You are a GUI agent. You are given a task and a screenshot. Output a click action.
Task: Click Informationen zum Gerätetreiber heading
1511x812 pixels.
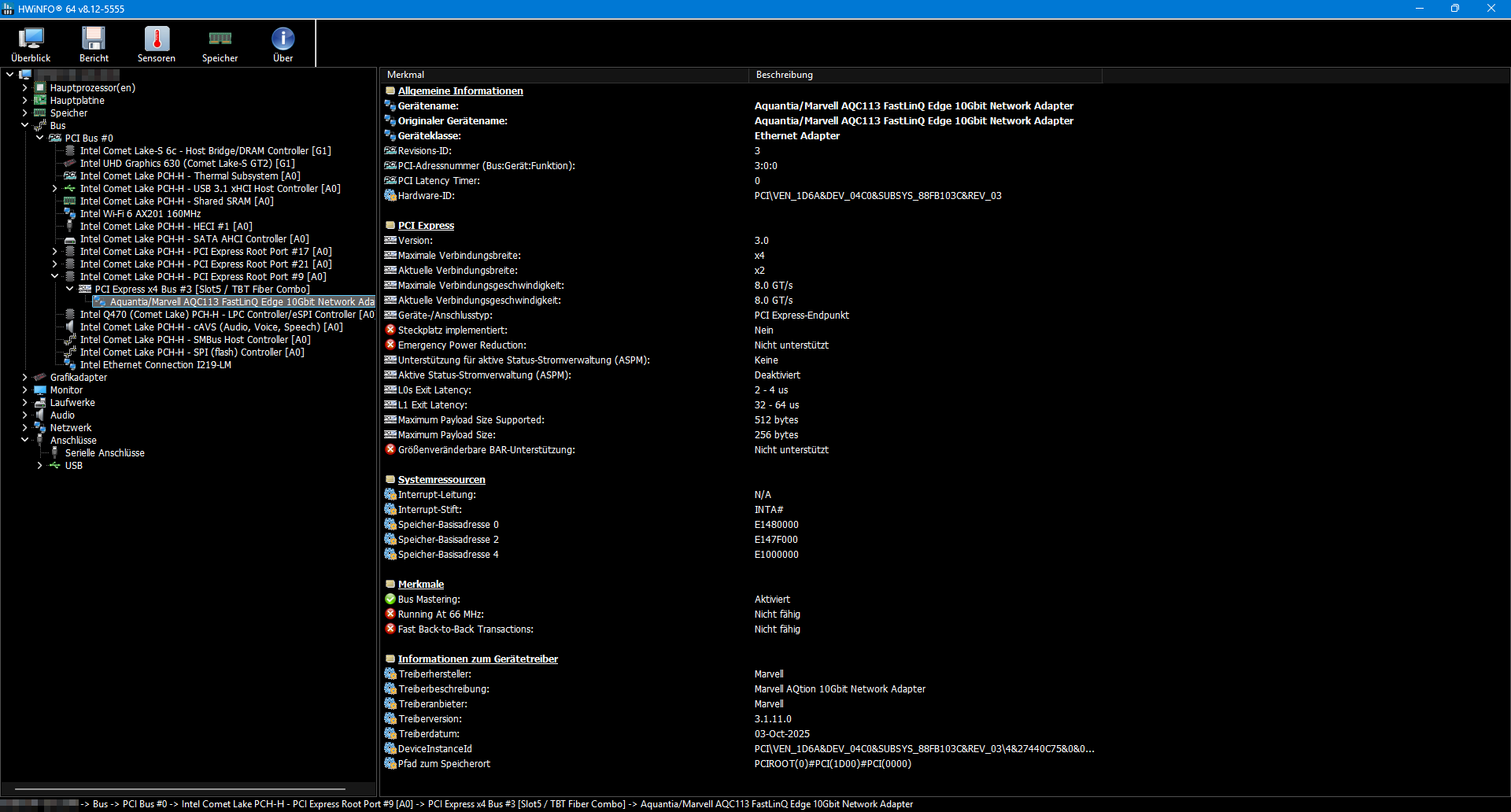pos(478,659)
